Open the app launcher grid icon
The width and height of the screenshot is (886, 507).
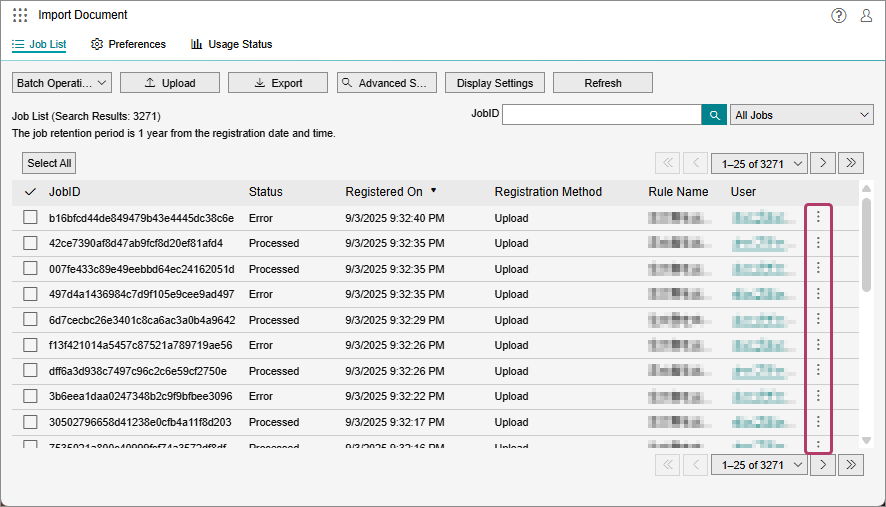20,15
